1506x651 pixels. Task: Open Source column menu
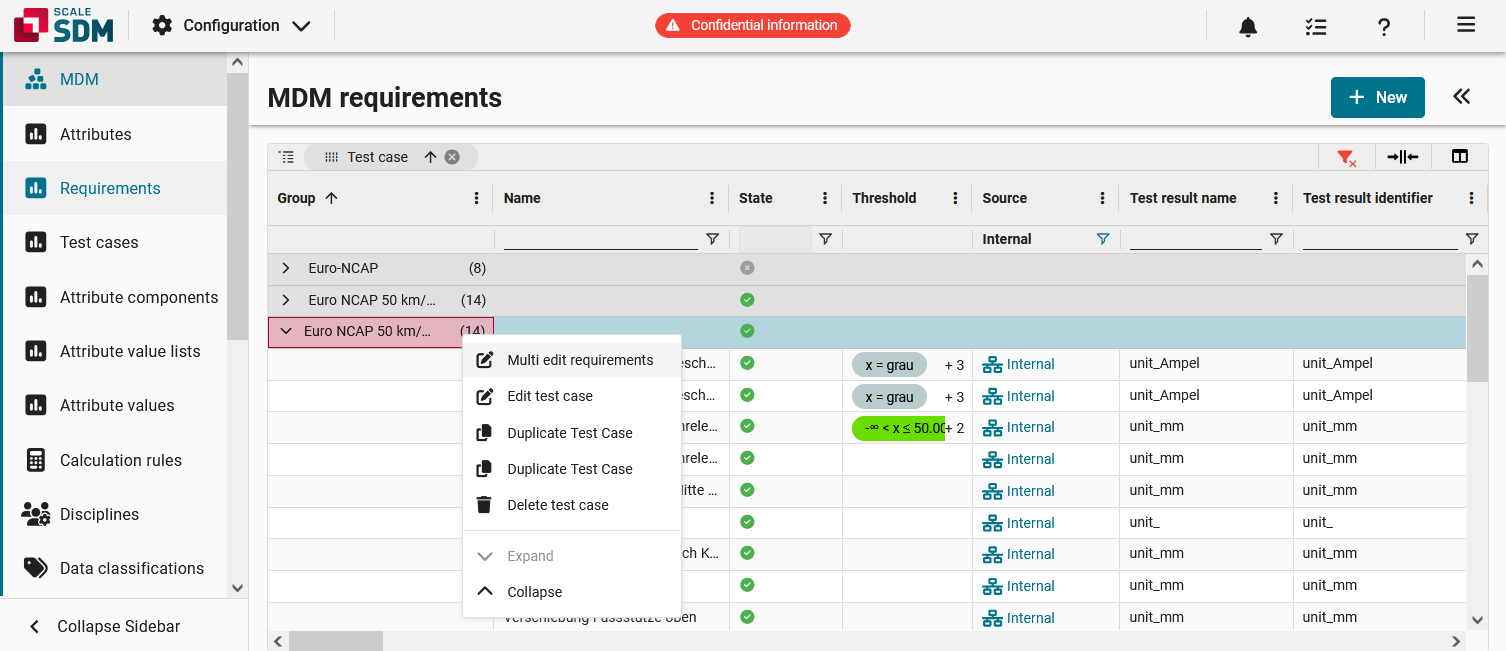(1102, 198)
